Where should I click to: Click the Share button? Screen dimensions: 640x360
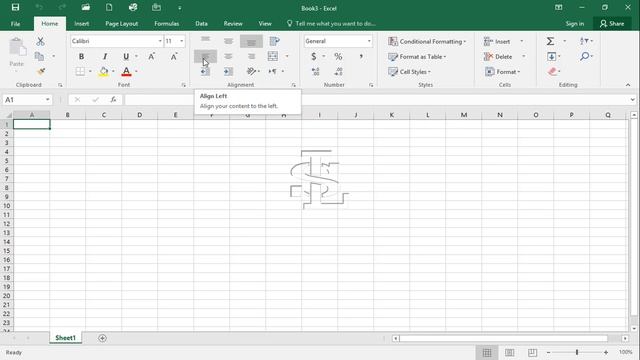[612, 24]
